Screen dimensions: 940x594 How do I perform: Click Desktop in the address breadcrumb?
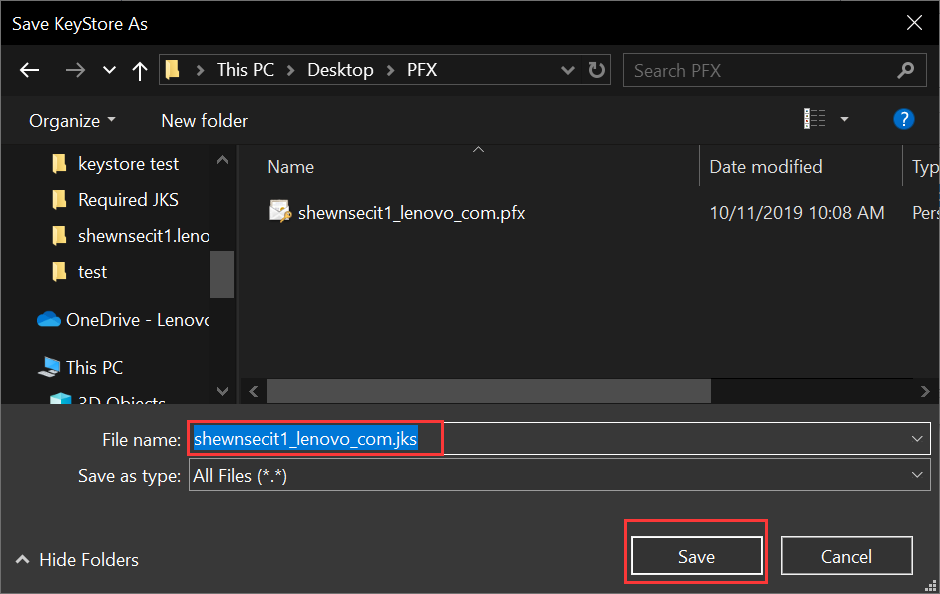tap(340, 70)
